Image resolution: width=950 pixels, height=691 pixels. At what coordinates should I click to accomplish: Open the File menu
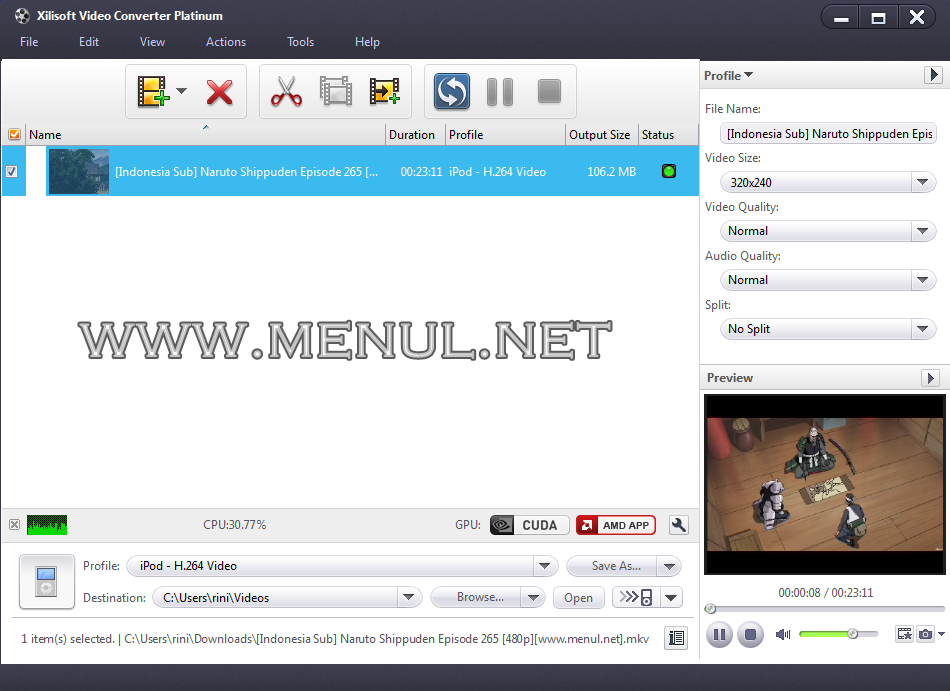coord(29,42)
